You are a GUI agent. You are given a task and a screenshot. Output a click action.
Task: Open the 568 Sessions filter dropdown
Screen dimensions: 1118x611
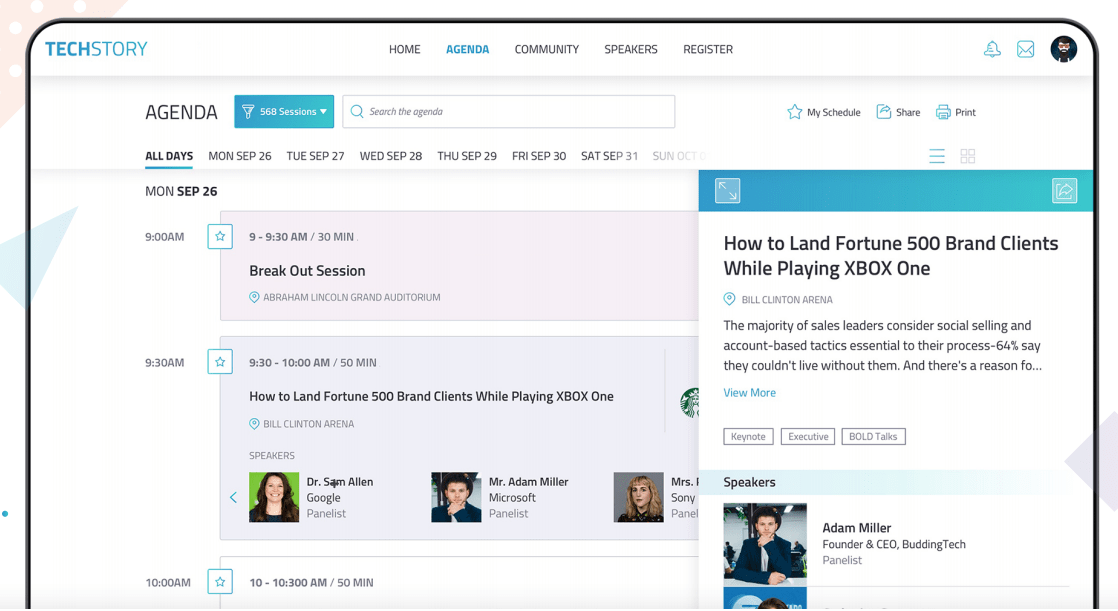pos(284,111)
